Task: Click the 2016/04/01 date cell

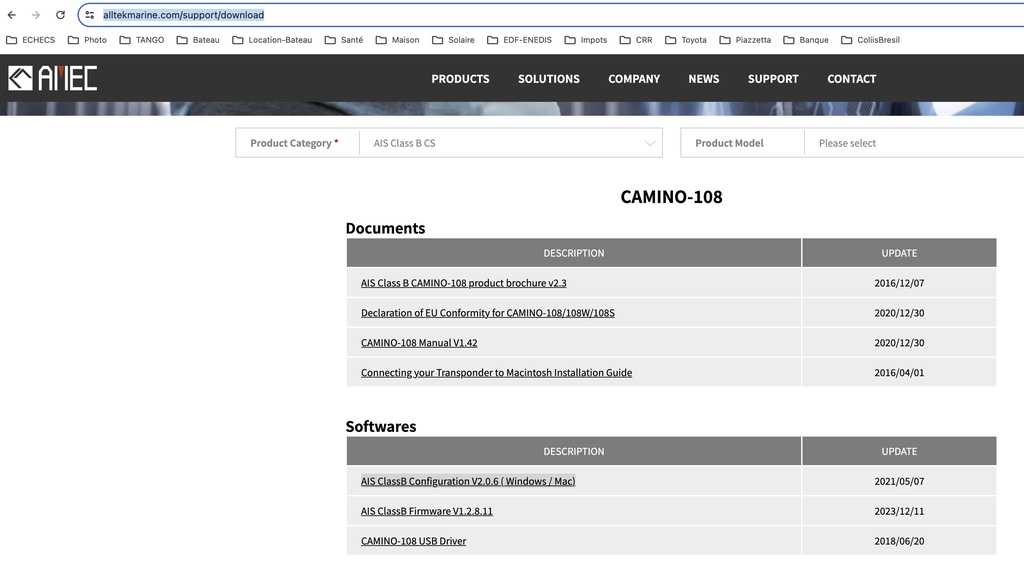Action: click(x=899, y=373)
